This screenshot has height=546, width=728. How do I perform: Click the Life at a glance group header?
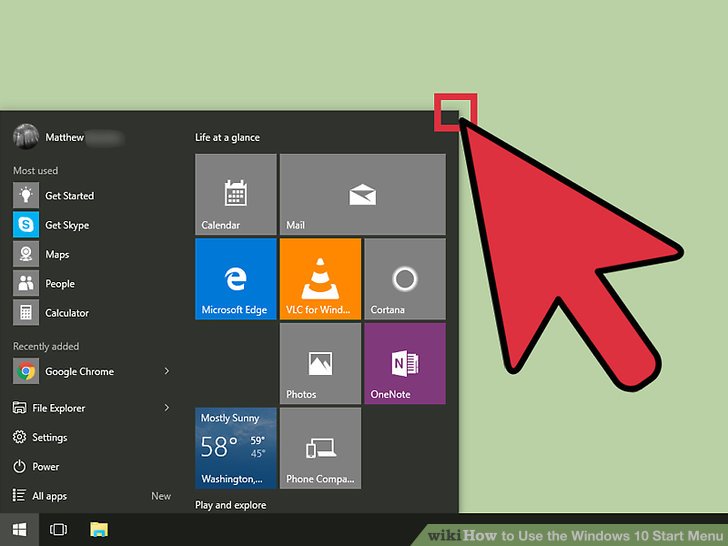[x=228, y=137]
